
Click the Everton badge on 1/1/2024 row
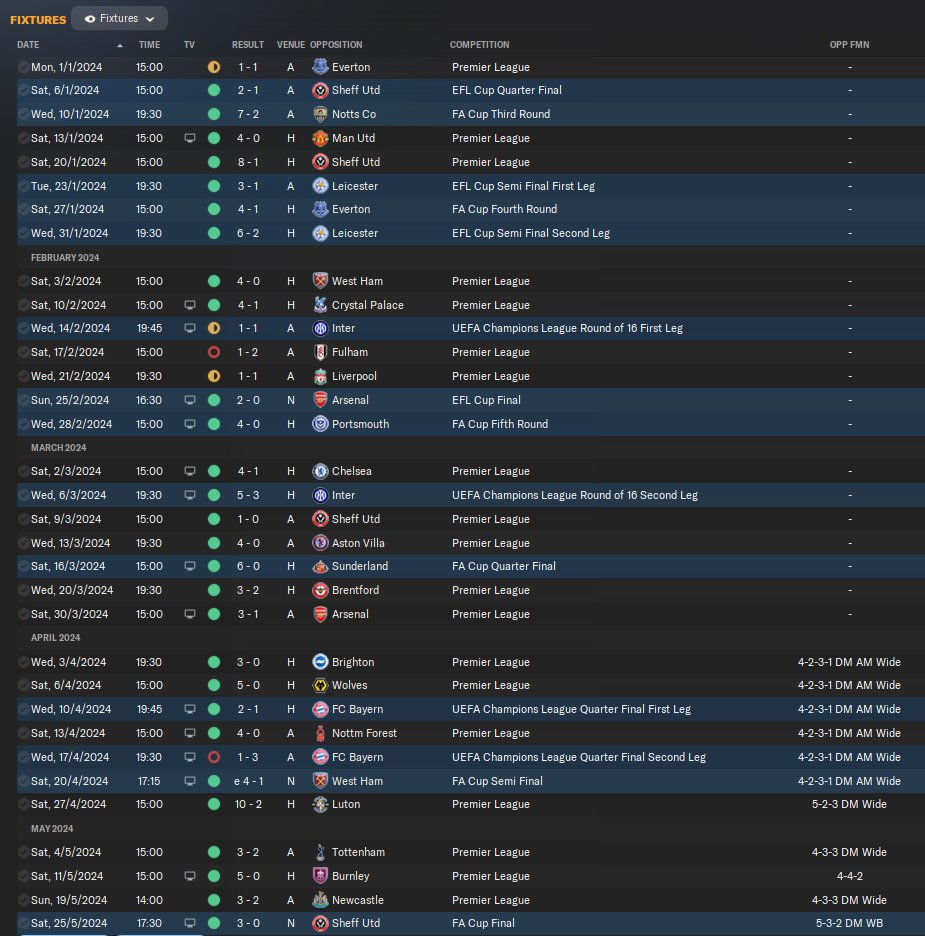320,67
